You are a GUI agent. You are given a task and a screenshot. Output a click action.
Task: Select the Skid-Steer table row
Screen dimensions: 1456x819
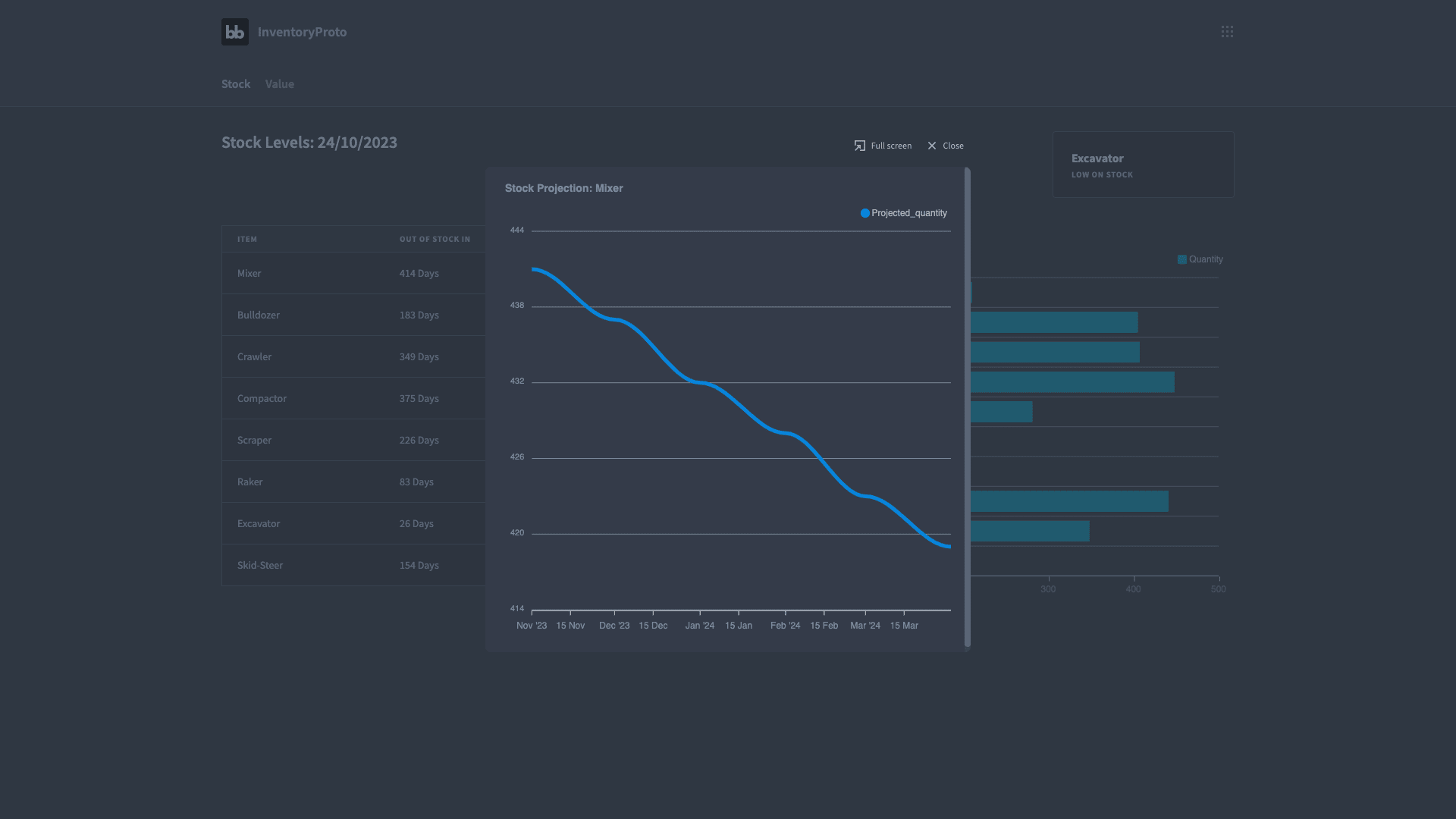click(x=353, y=565)
